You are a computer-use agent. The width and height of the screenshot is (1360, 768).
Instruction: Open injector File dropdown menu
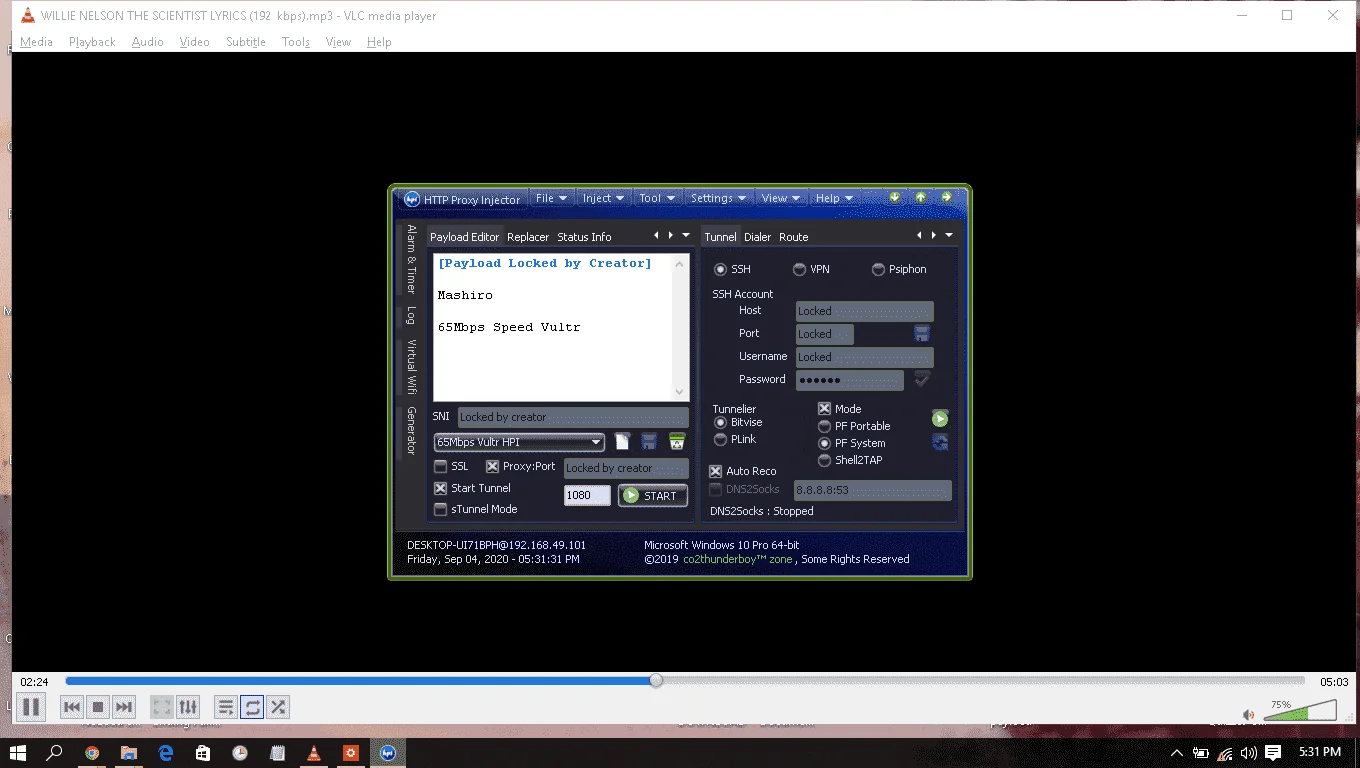coord(551,198)
